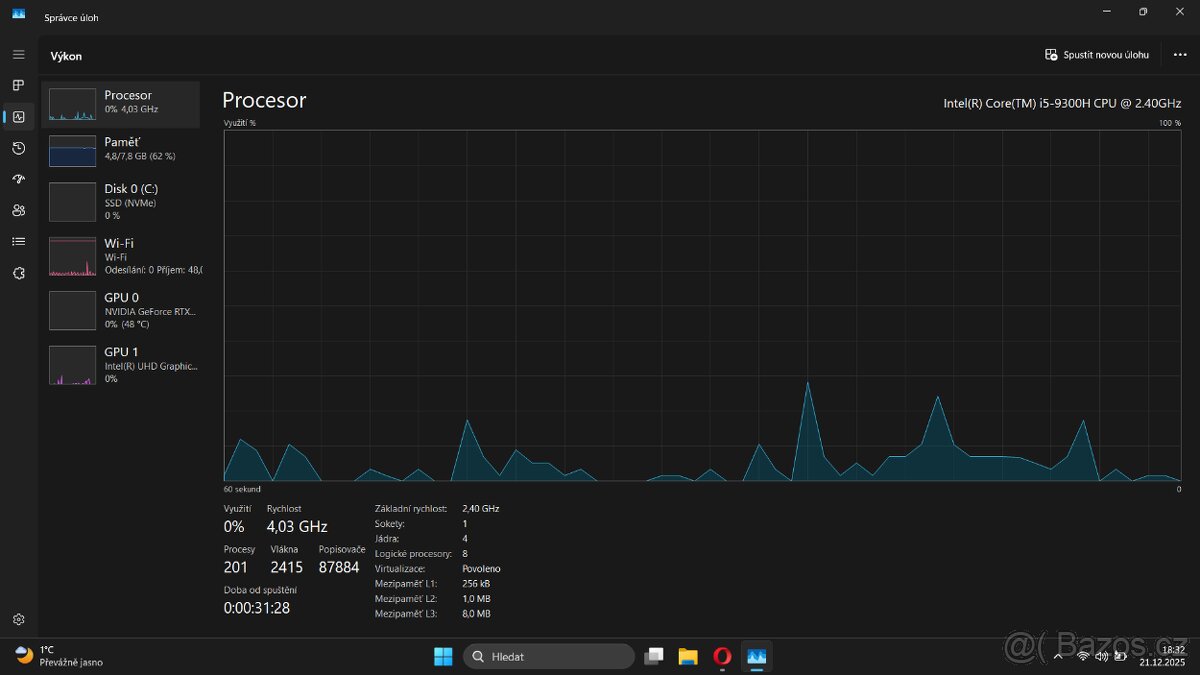Open the Details list page icon

tap(18, 241)
